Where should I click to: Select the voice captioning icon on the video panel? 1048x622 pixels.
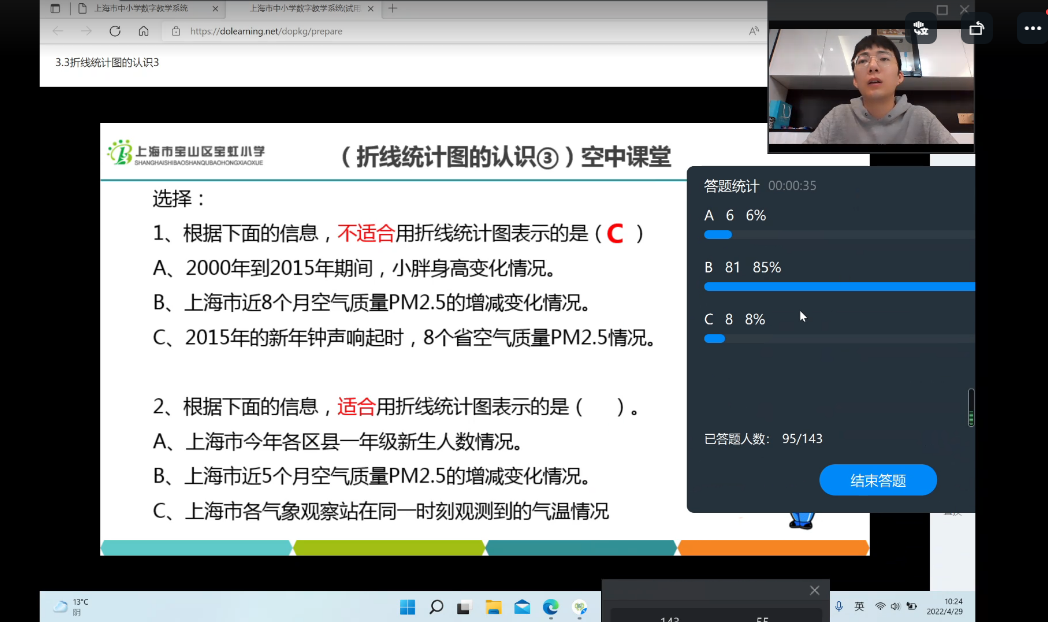click(921, 29)
